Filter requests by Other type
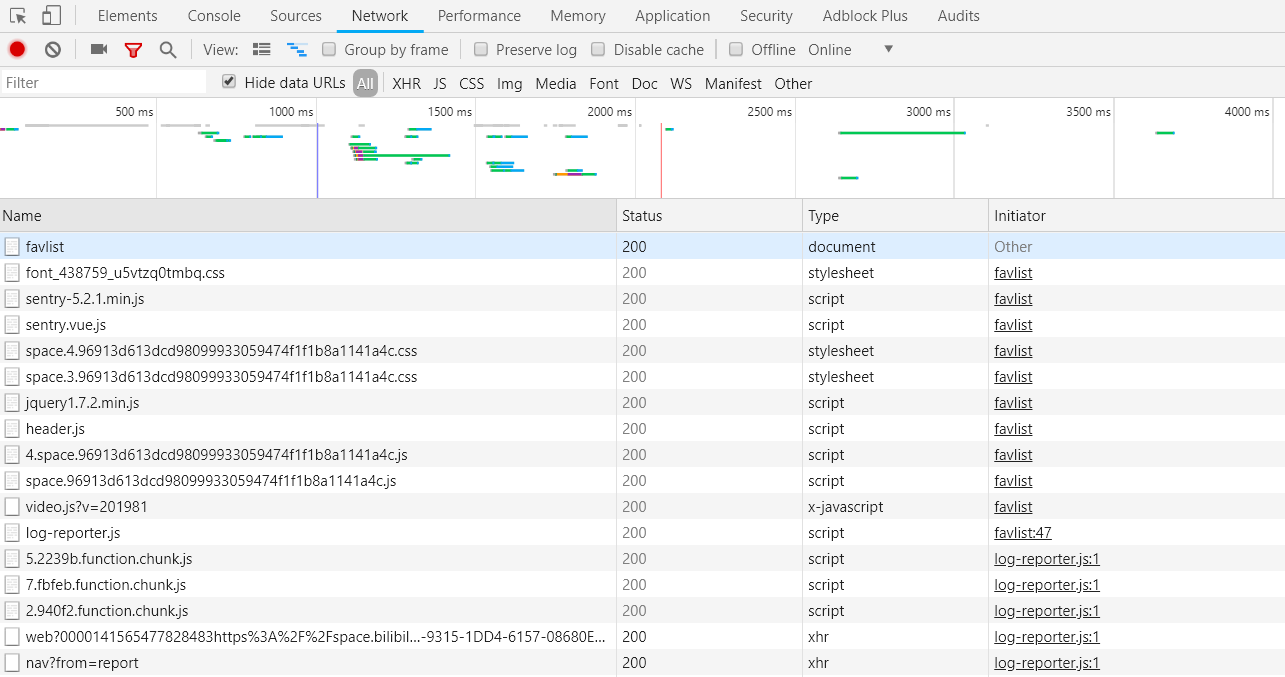This screenshot has height=677, width=1285. click(x=793, y=84)
